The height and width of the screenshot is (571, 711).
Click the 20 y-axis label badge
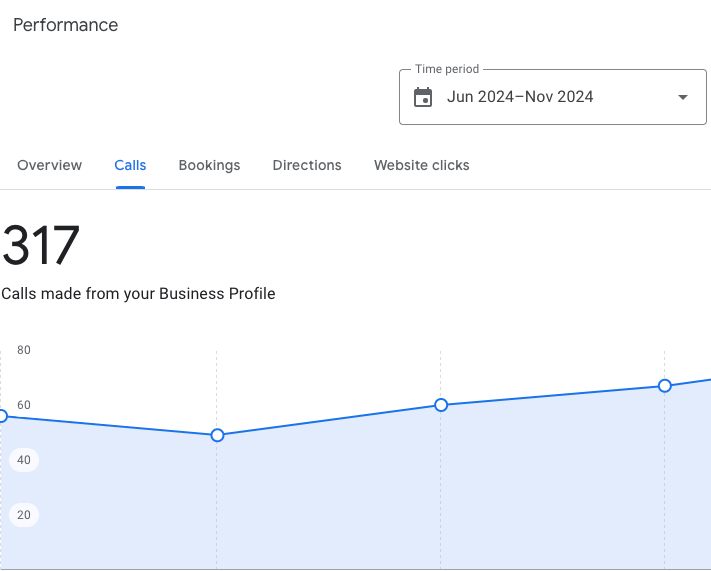24,515
